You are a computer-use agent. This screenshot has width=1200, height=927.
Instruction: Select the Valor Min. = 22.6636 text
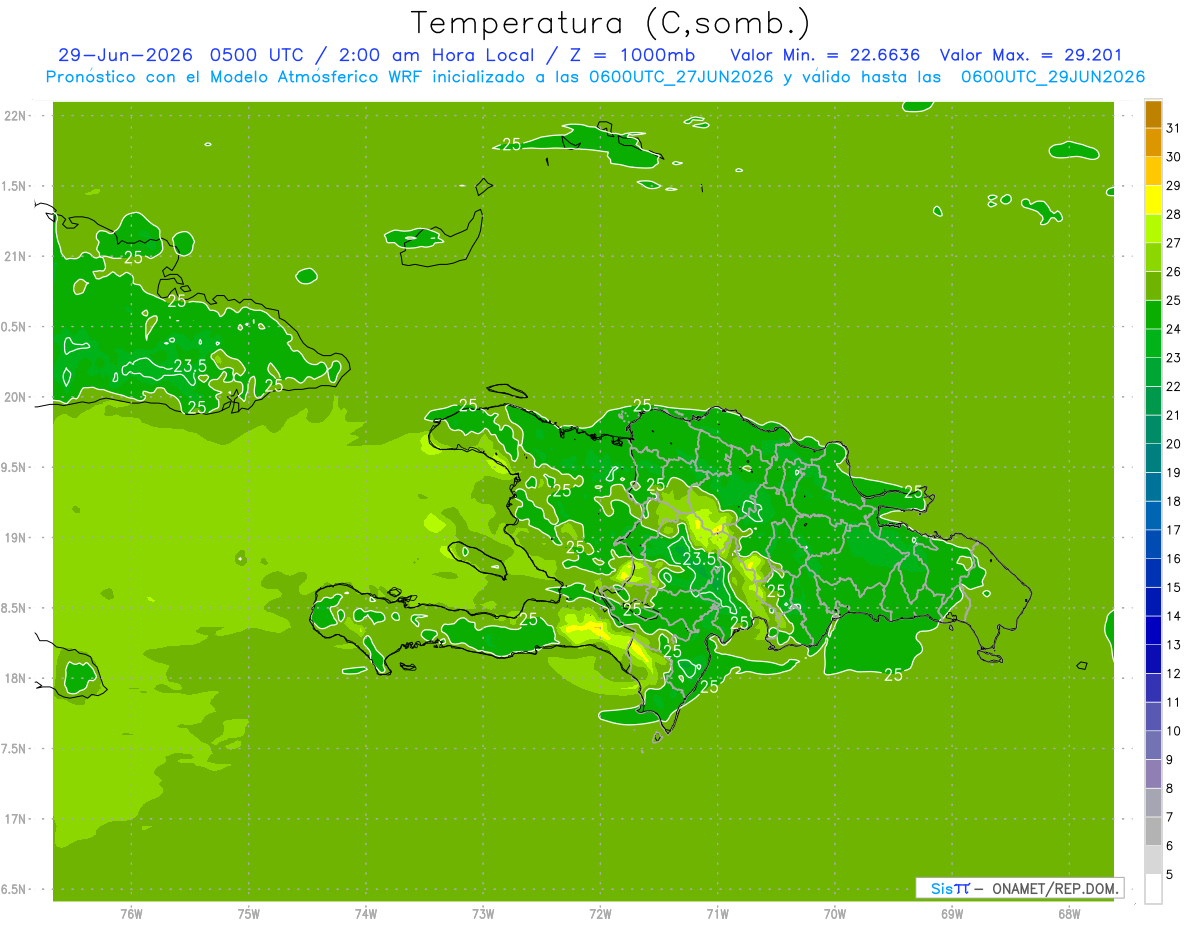[825, 55]
